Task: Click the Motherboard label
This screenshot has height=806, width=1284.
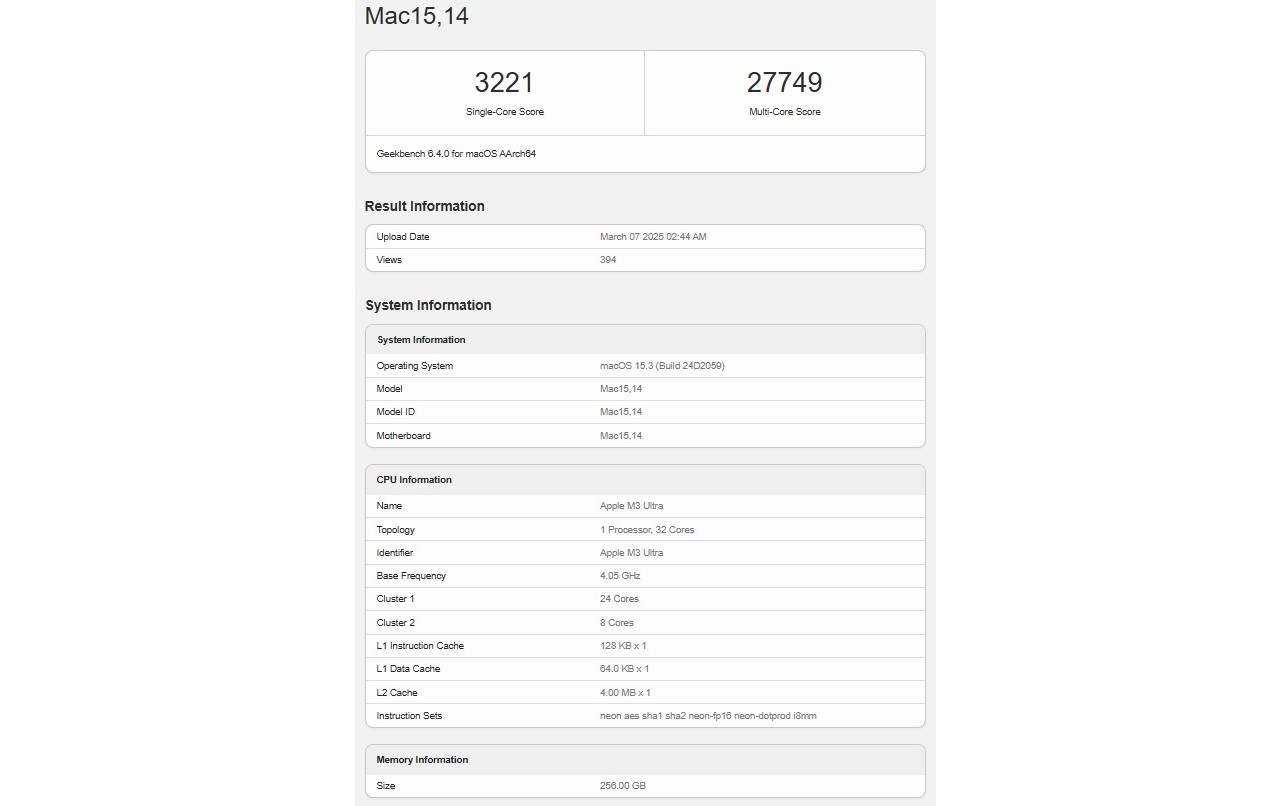Action: pyautogui.click(x=404, y=436)
